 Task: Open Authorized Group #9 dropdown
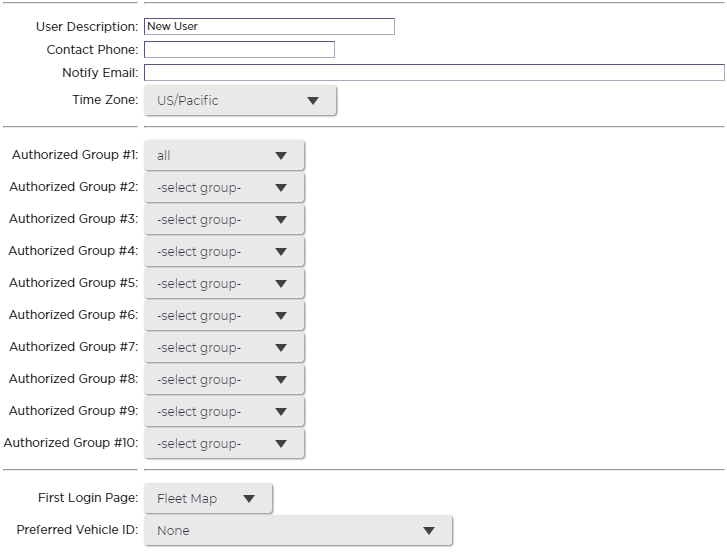click(224, 411)
